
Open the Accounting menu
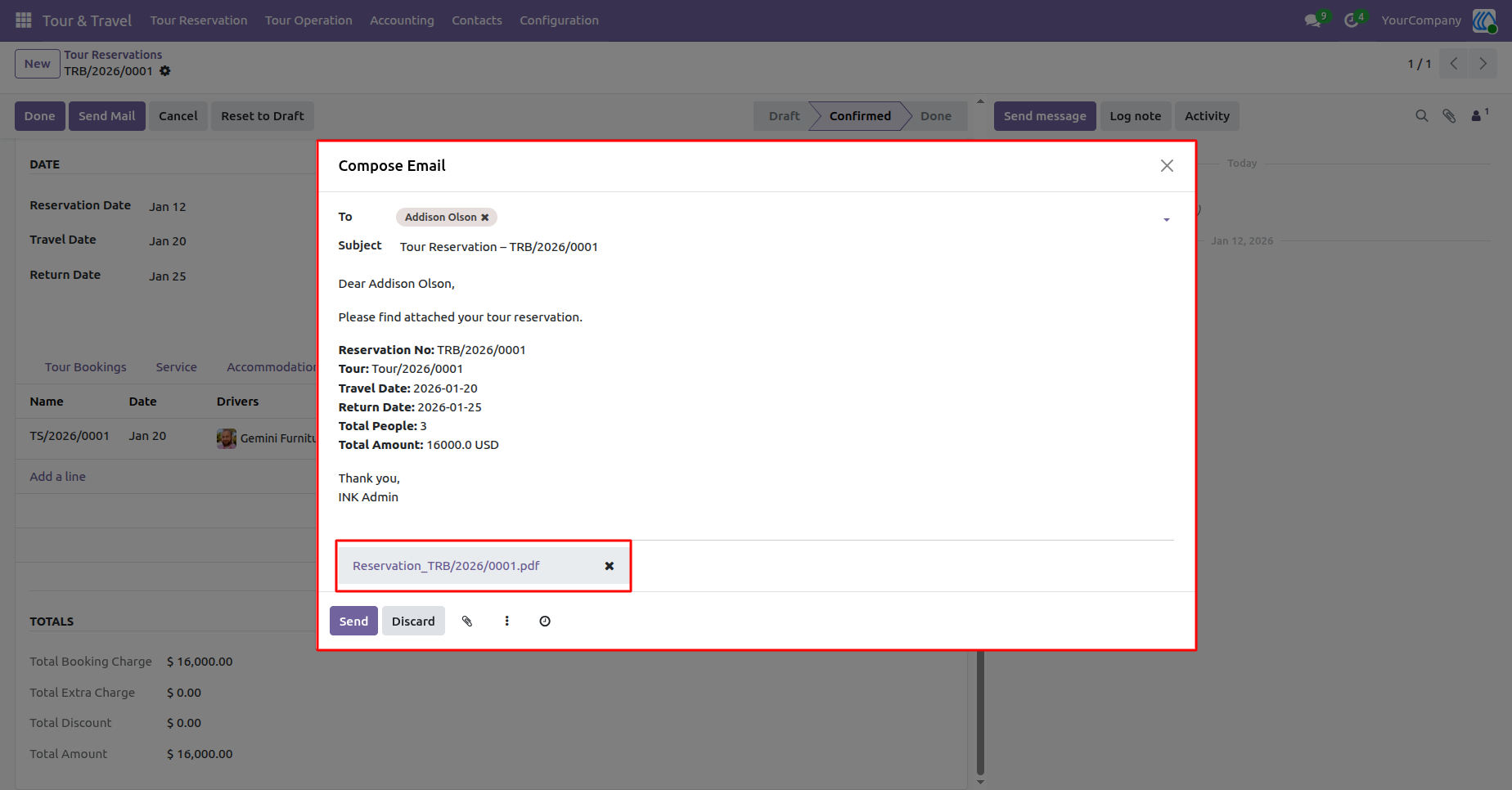pyautogui.click(x=402, y=20)
